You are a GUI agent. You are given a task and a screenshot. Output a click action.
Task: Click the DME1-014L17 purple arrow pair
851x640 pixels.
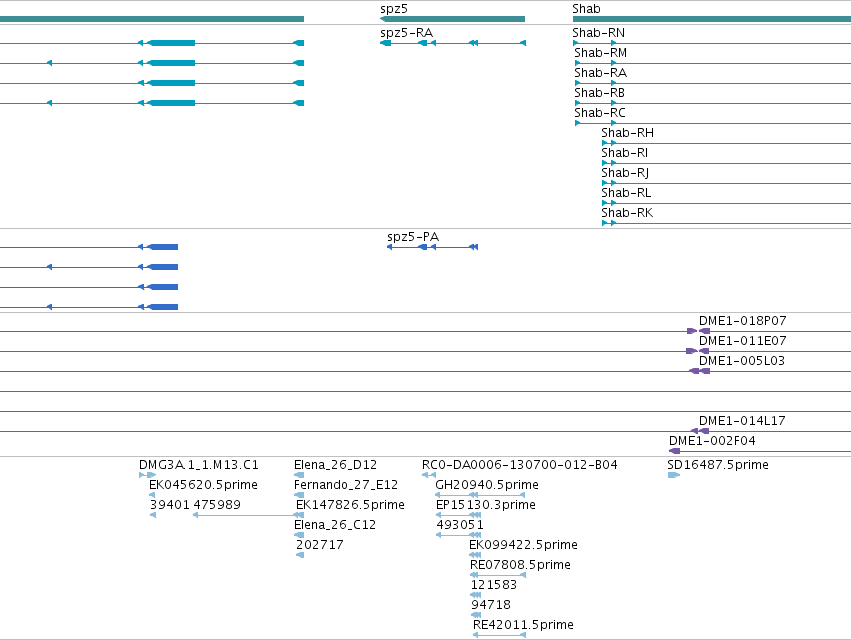pos(700,431)
